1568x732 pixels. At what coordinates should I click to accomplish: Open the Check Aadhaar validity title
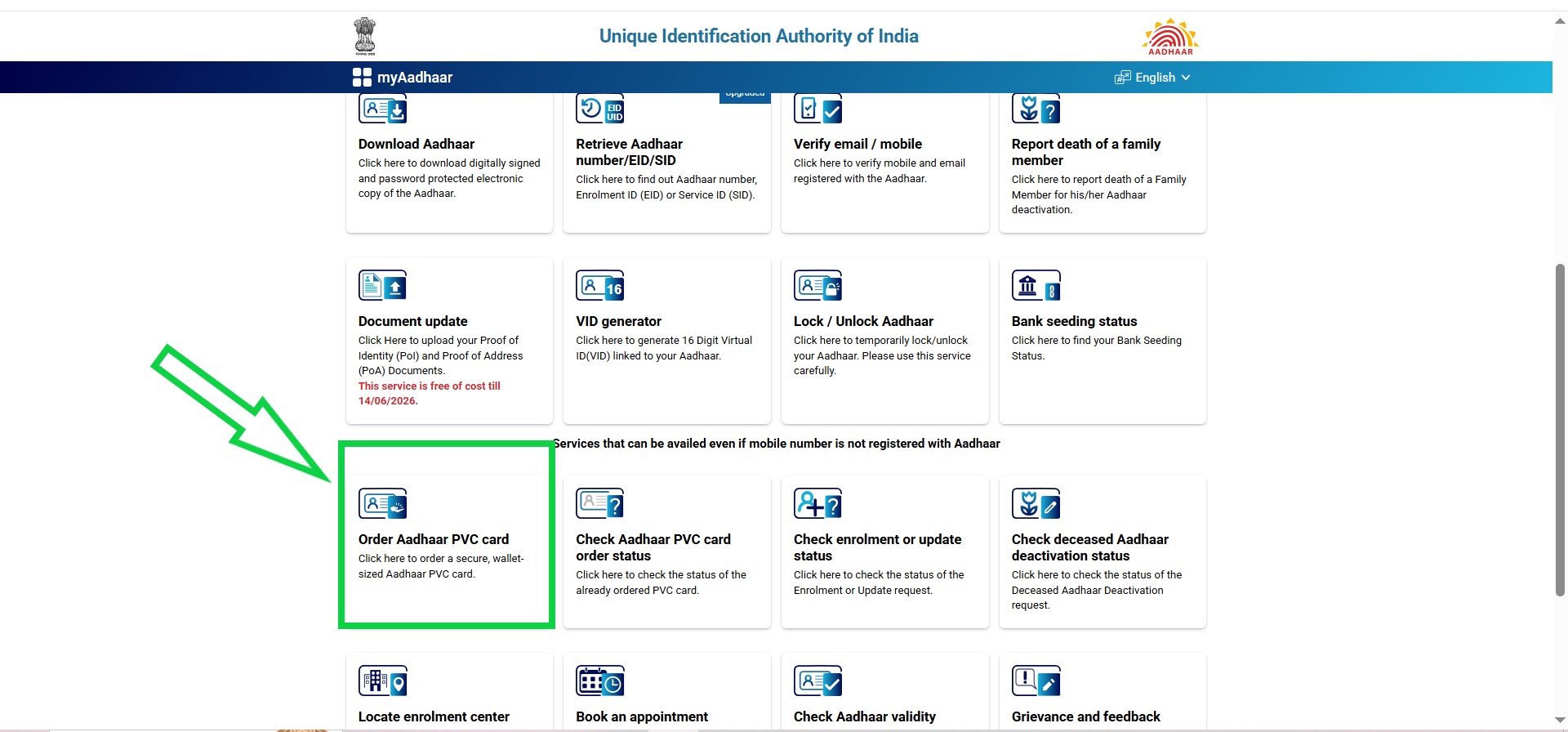pyautogui.click(x=865, y=716)
